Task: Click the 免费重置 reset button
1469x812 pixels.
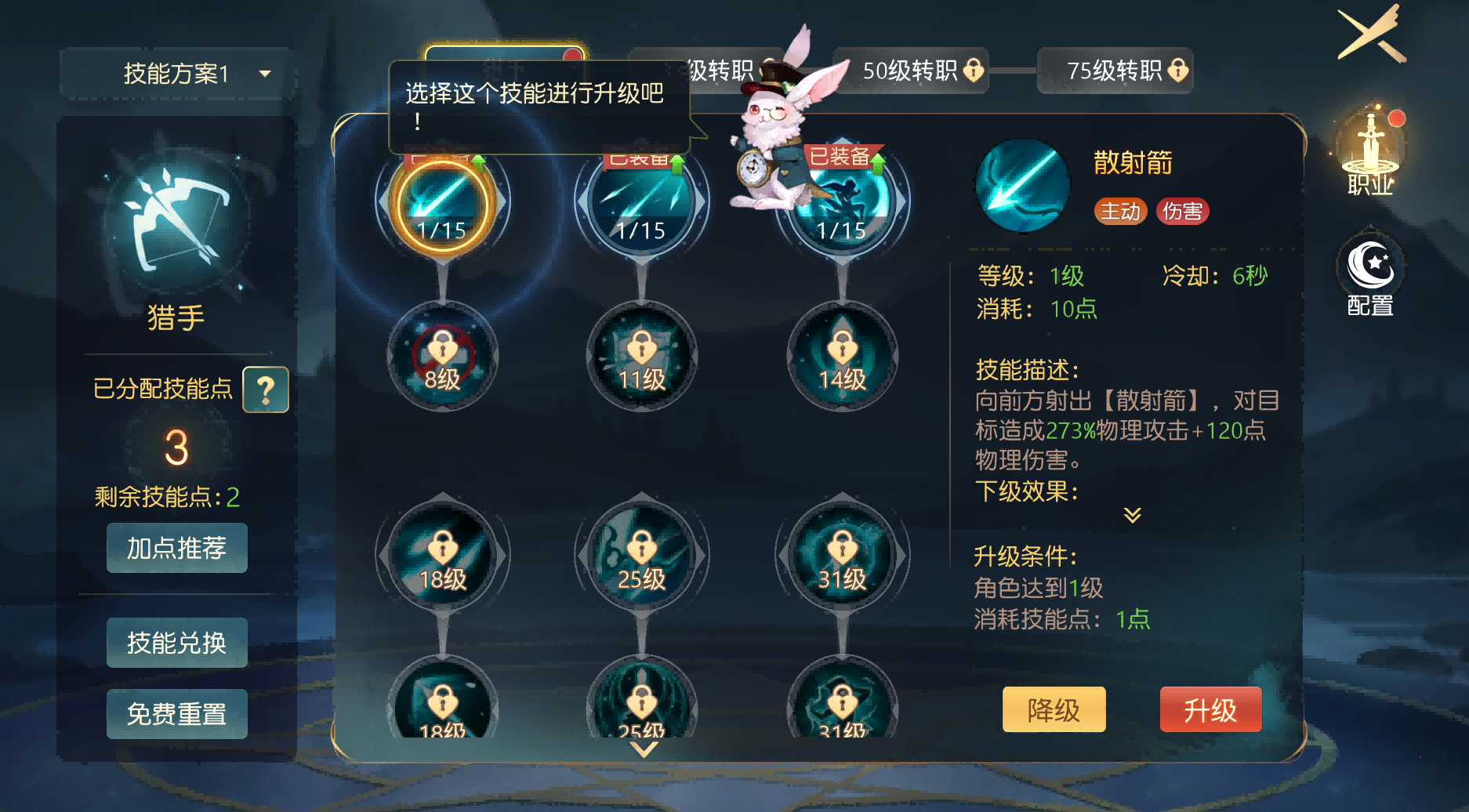Action: (177, 714)
